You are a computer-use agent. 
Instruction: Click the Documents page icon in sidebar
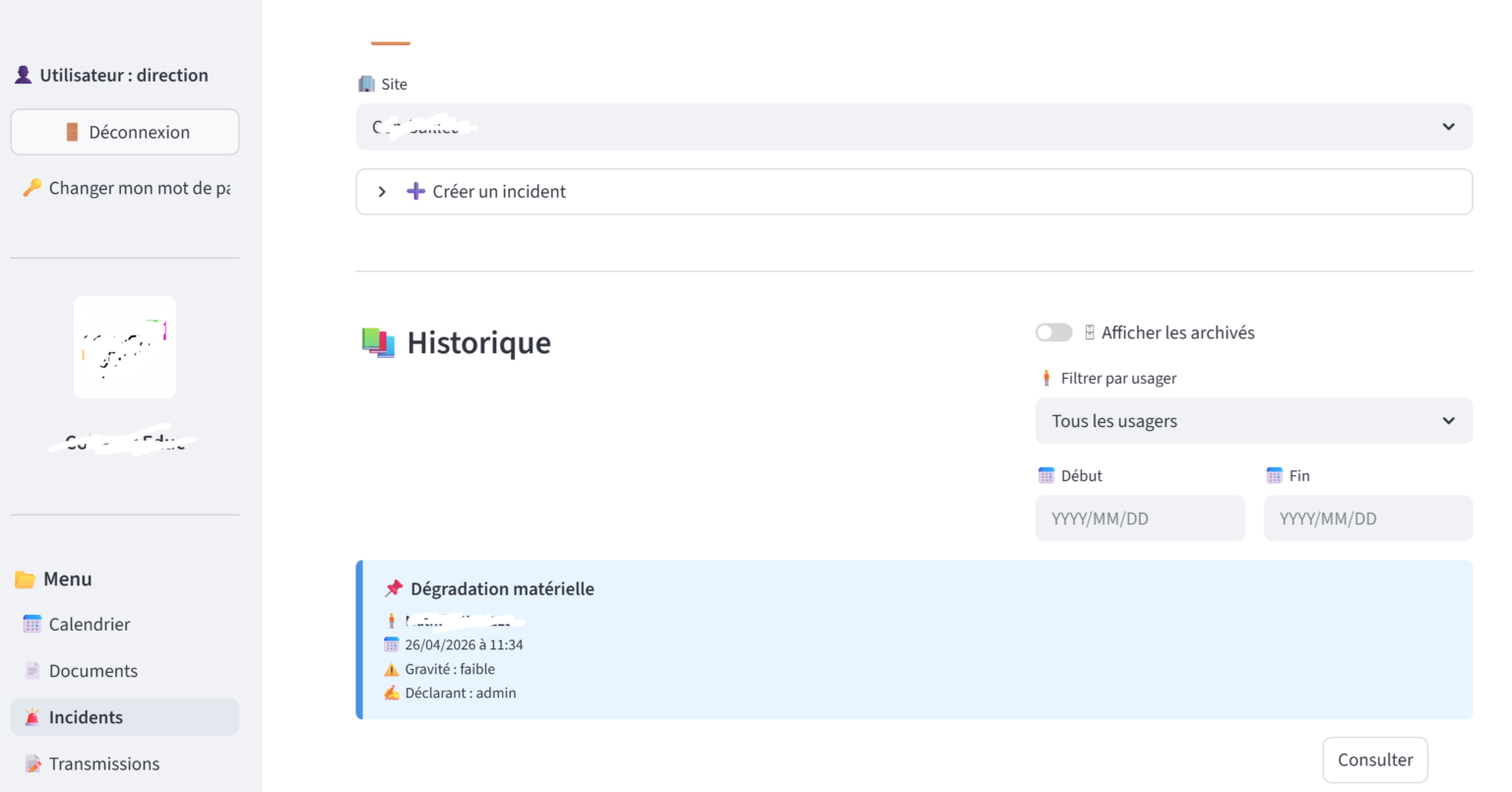tap(32, 670)
